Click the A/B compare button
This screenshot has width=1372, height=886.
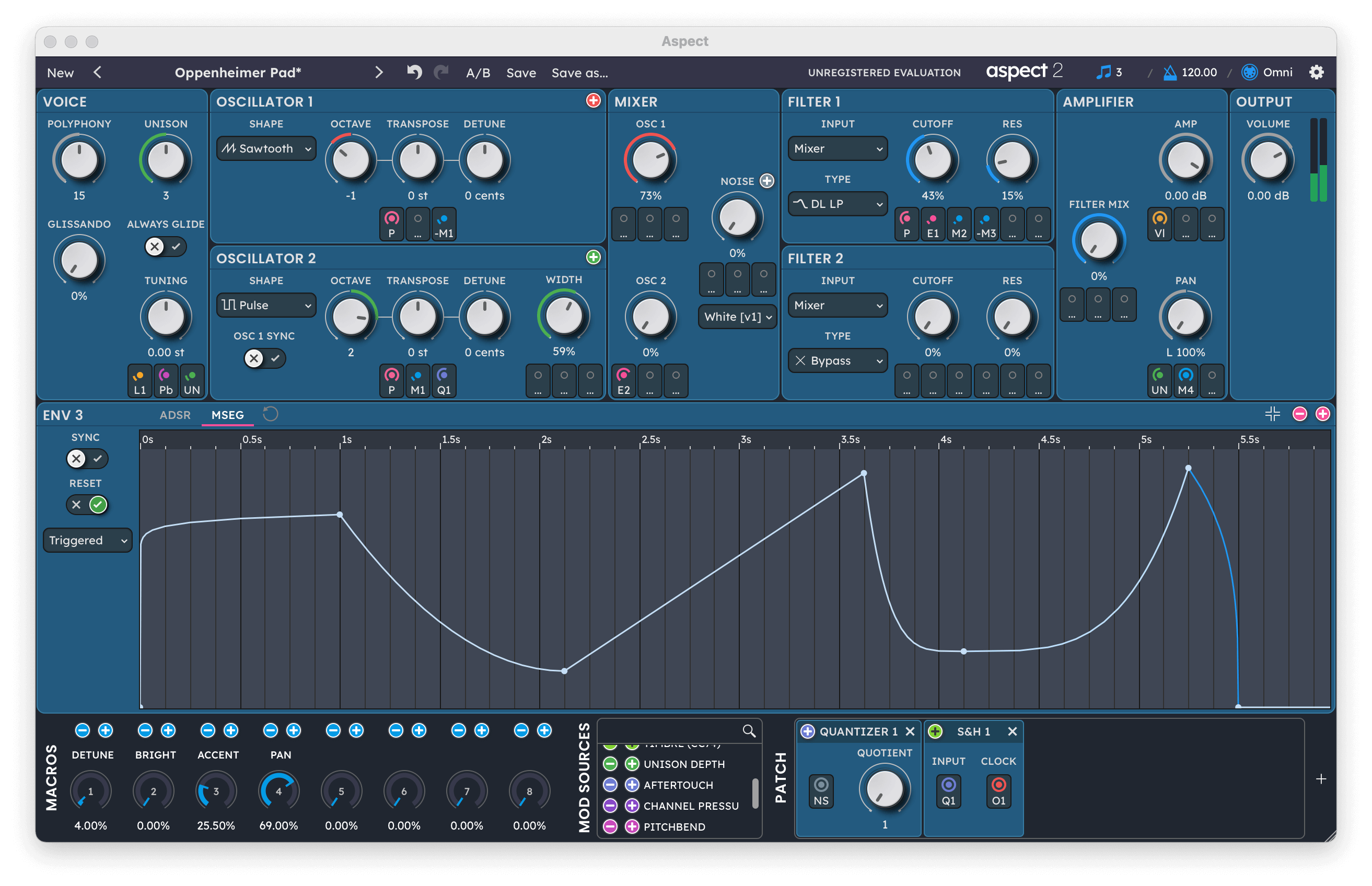(x=478, y=73)
